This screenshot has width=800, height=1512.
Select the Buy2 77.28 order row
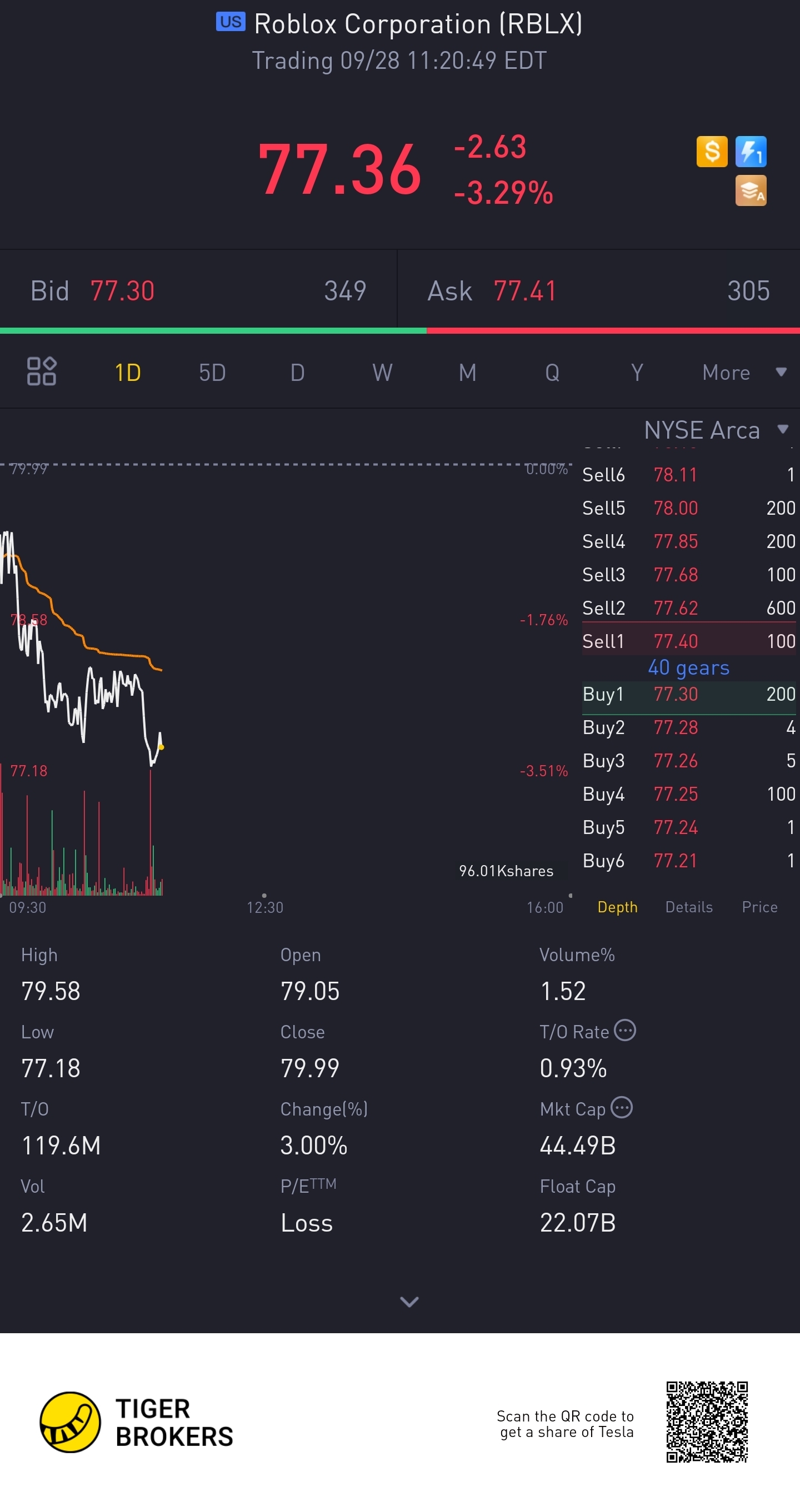tap(689, 727)
